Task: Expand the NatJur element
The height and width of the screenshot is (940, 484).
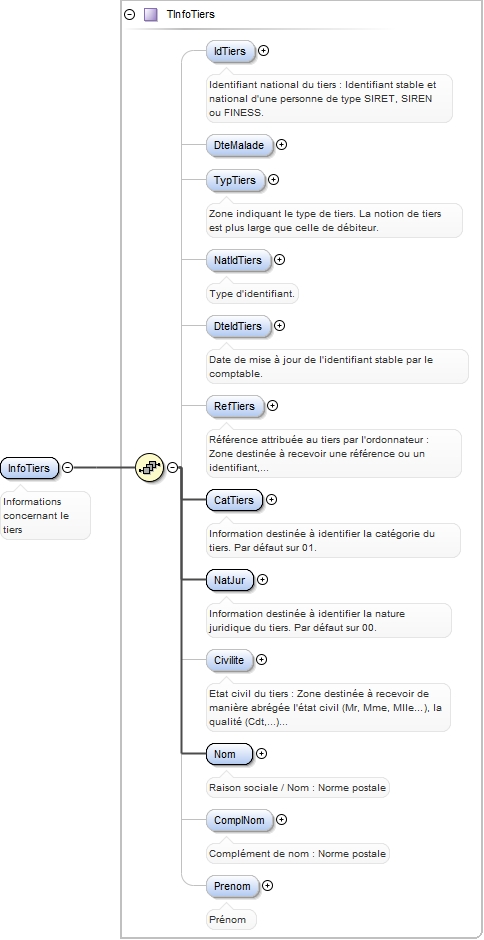Action: pyautogui.click(x=262, y=579)
